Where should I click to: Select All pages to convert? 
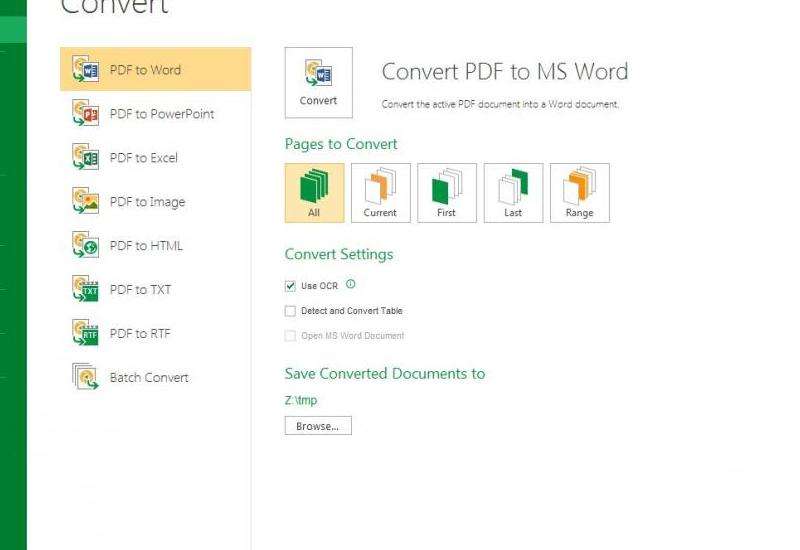314,192
